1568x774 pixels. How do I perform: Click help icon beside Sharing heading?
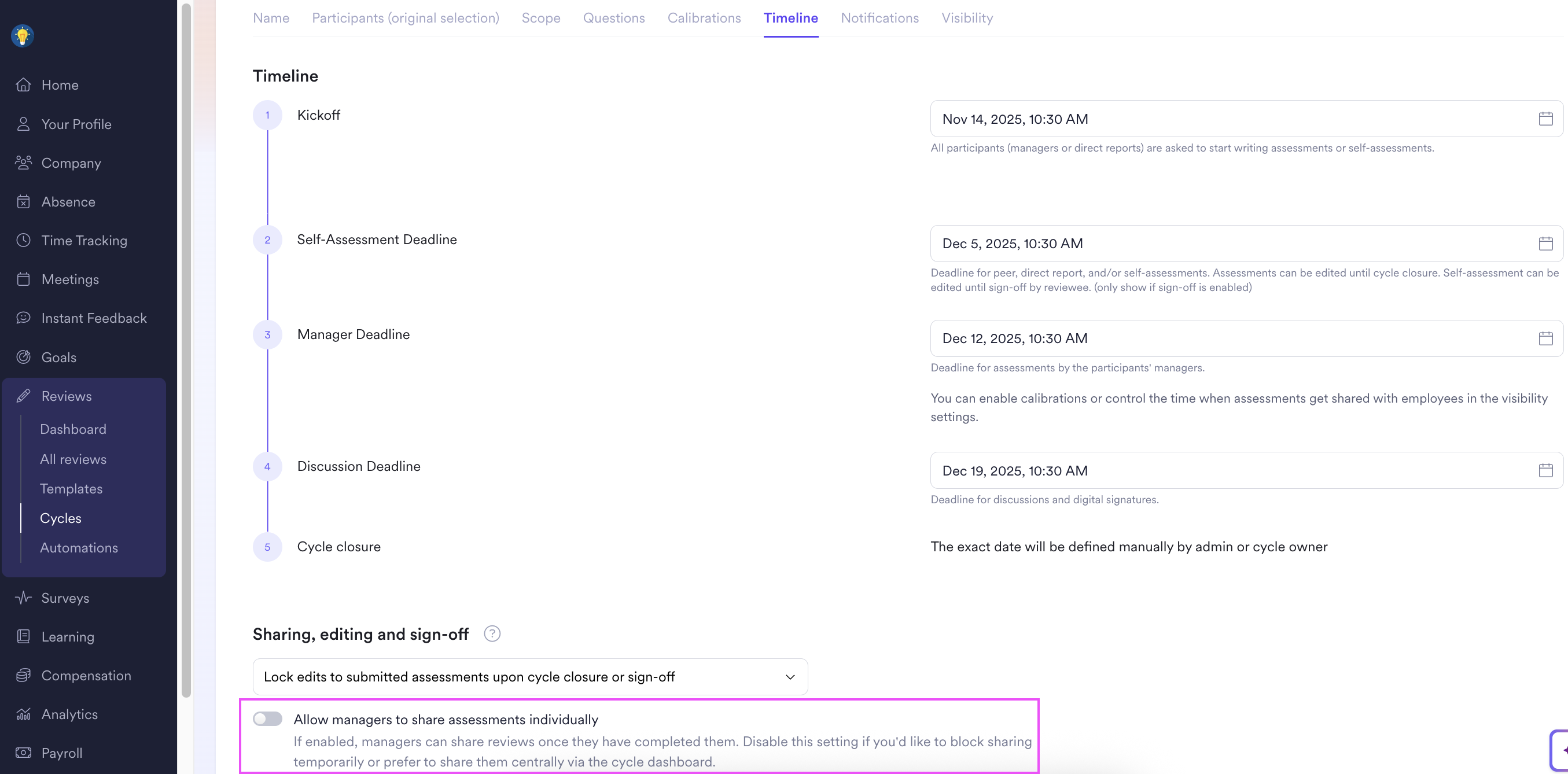tap(492, 634)
